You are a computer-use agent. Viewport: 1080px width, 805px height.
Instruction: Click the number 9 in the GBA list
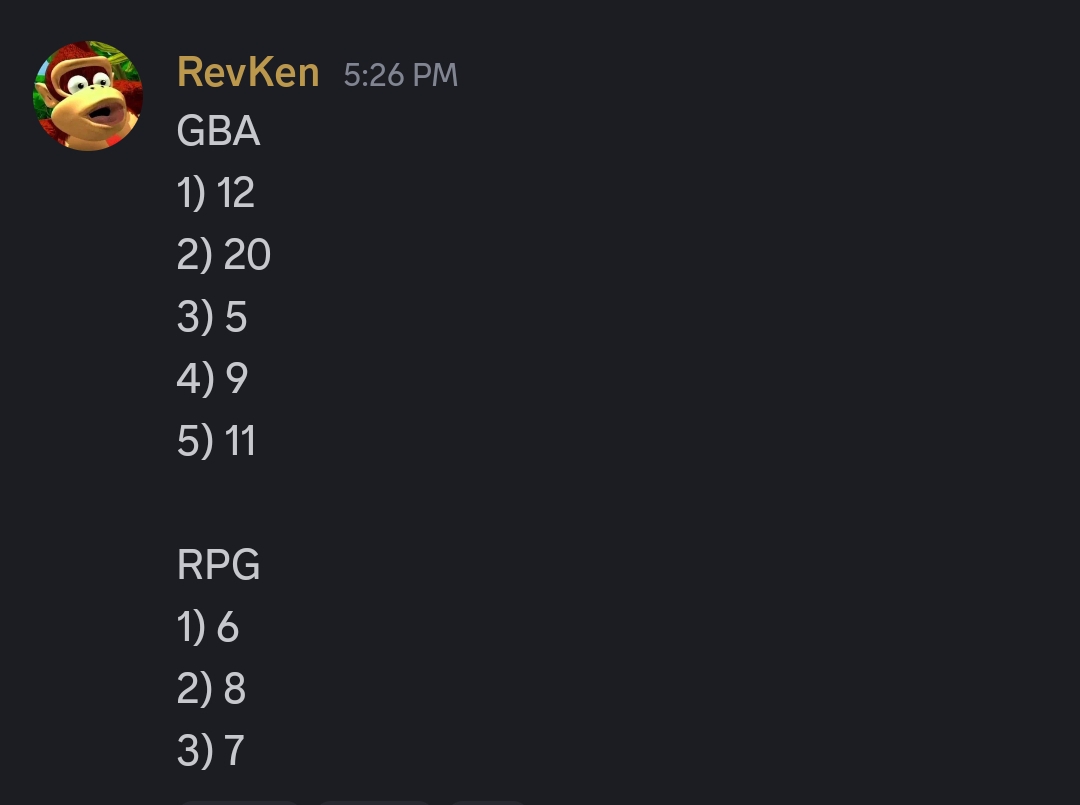pyautogui.click(x=237, y=379)
